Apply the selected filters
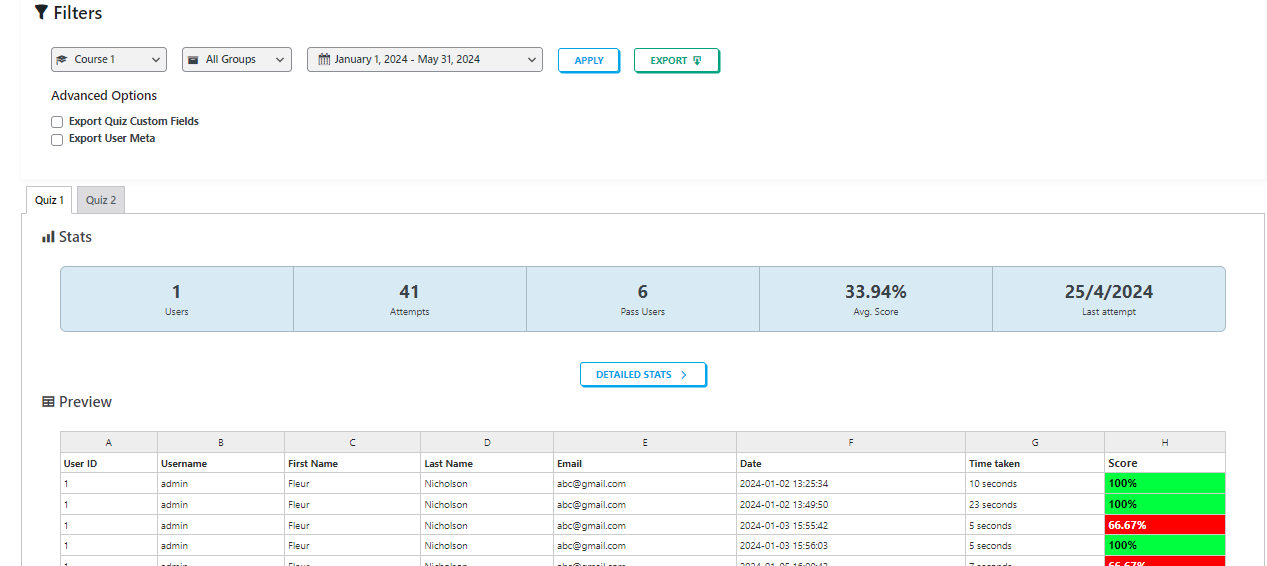Image resolution: width=1267 pixels, height=566 pixels. coord(589,61)
